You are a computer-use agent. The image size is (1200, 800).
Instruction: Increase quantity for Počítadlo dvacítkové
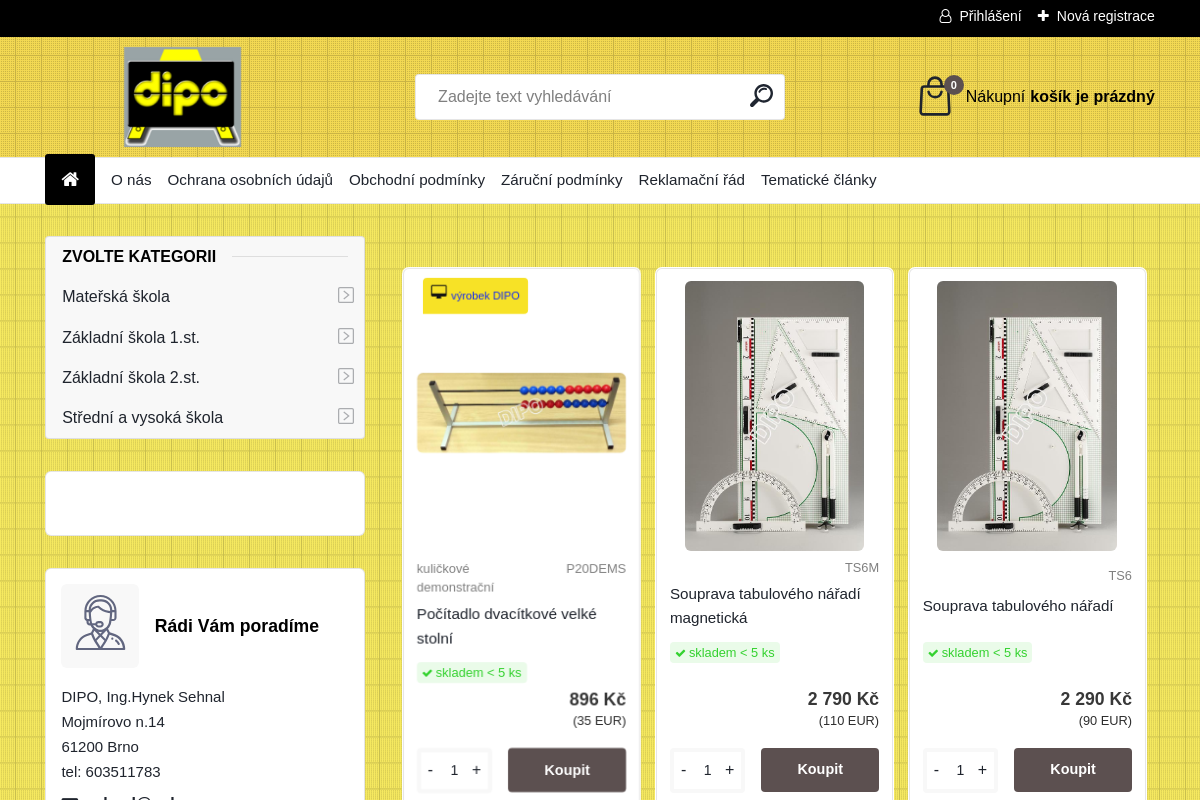pos(476,770)
